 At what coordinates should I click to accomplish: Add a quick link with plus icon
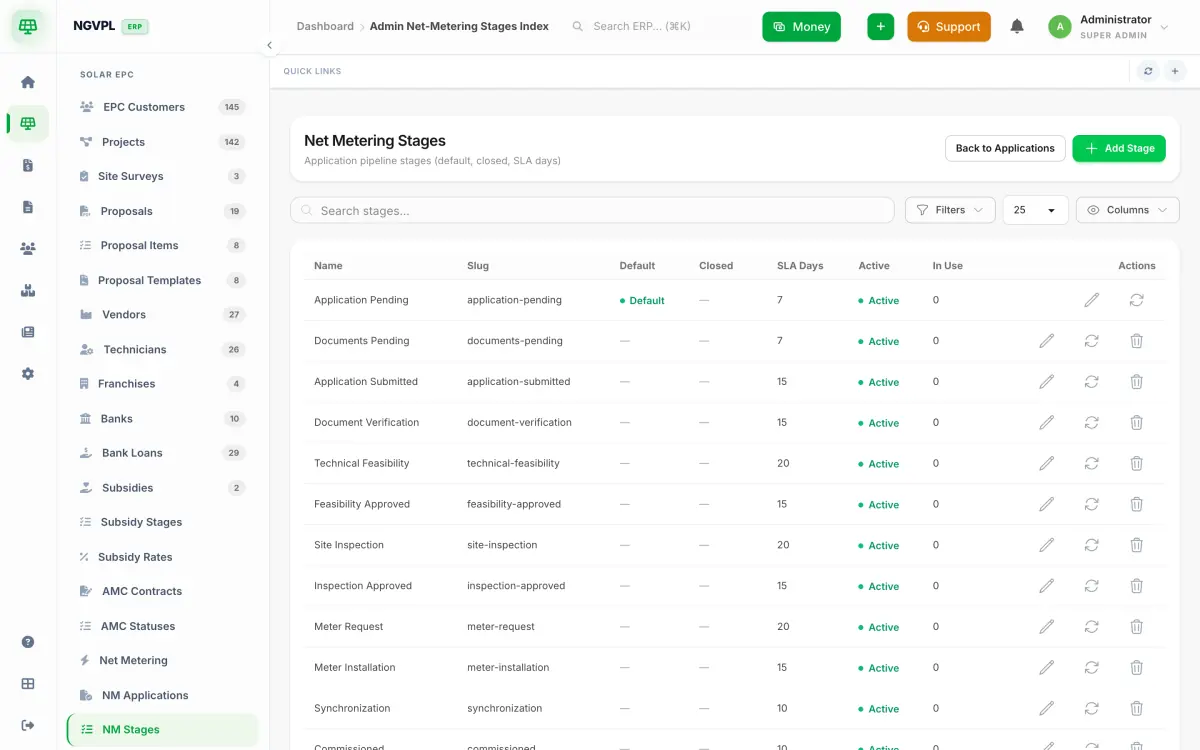click(x=1175, y=71)
